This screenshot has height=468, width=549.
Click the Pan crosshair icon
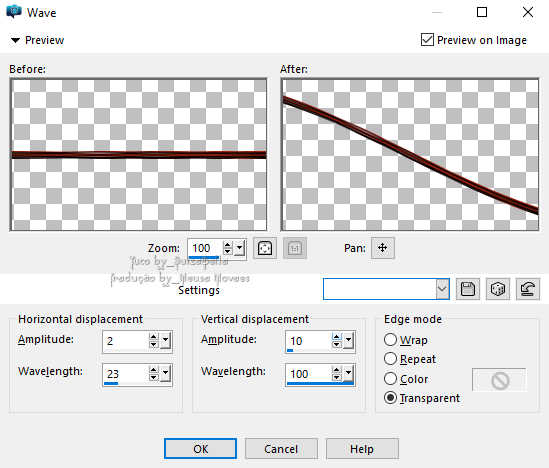coord(383,248)
